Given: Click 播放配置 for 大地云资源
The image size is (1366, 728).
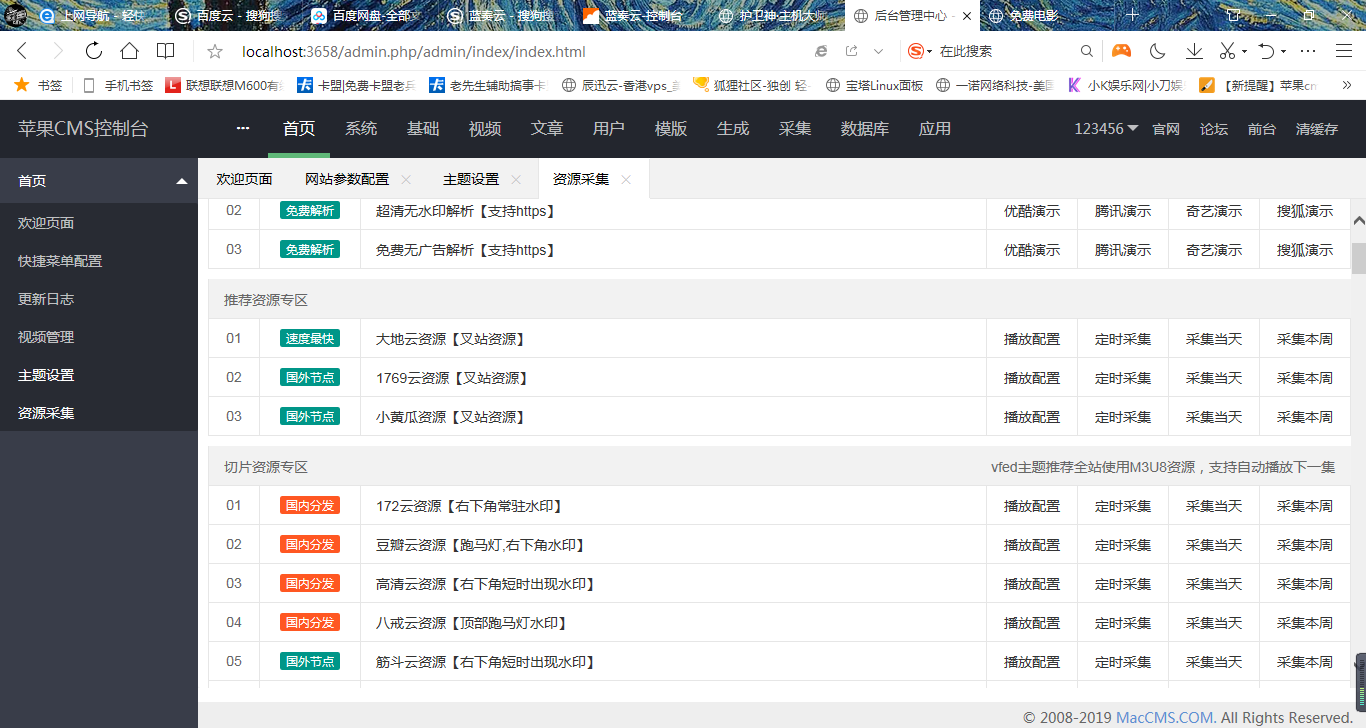Looking at the screenshot, I should tap(1032, 339).
